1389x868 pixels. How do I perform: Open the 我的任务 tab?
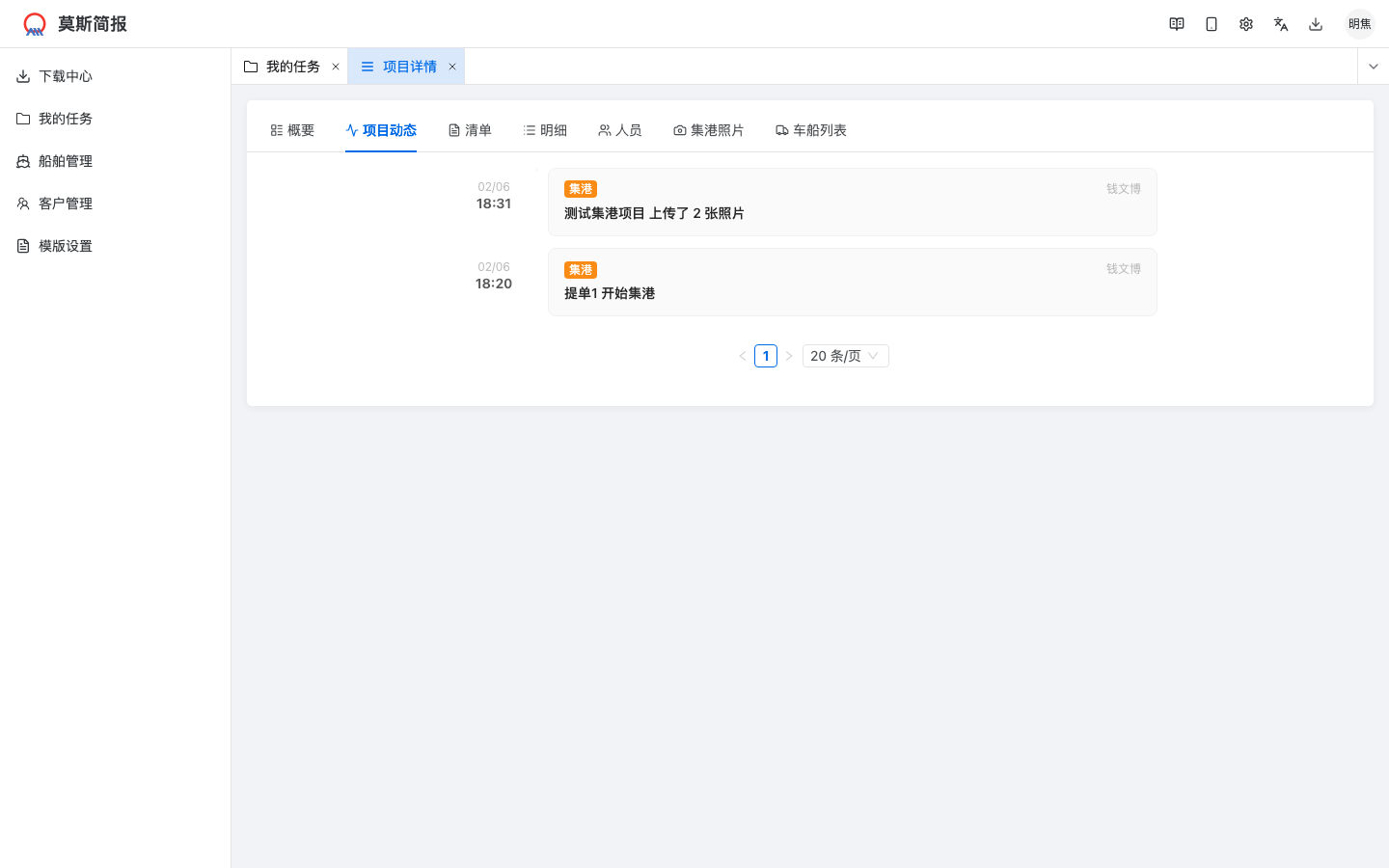pos(290,66)
